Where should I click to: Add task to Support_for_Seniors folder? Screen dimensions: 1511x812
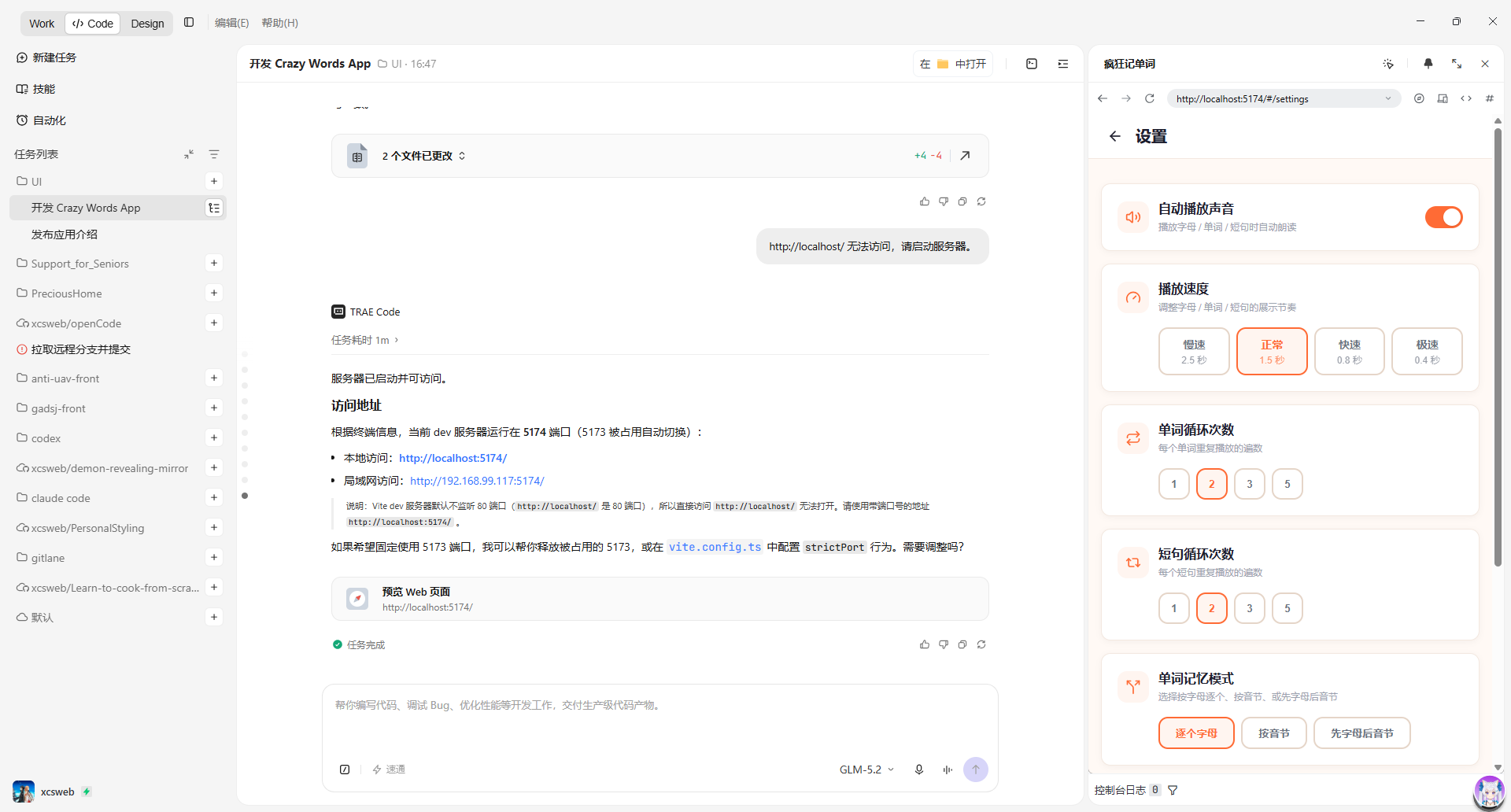[x=214, y=263]
